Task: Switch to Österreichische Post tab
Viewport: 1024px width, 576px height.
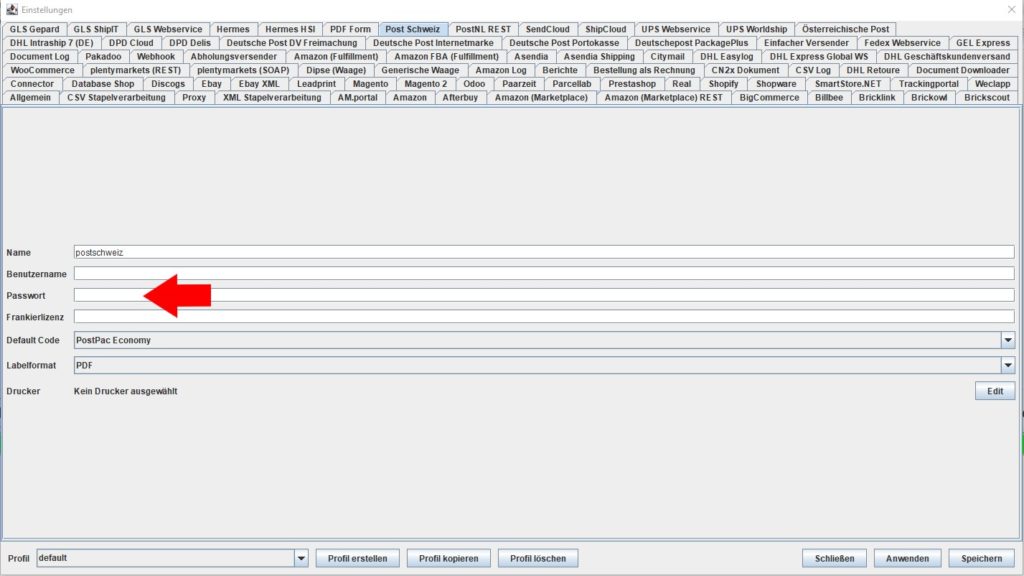Action: 845,29
